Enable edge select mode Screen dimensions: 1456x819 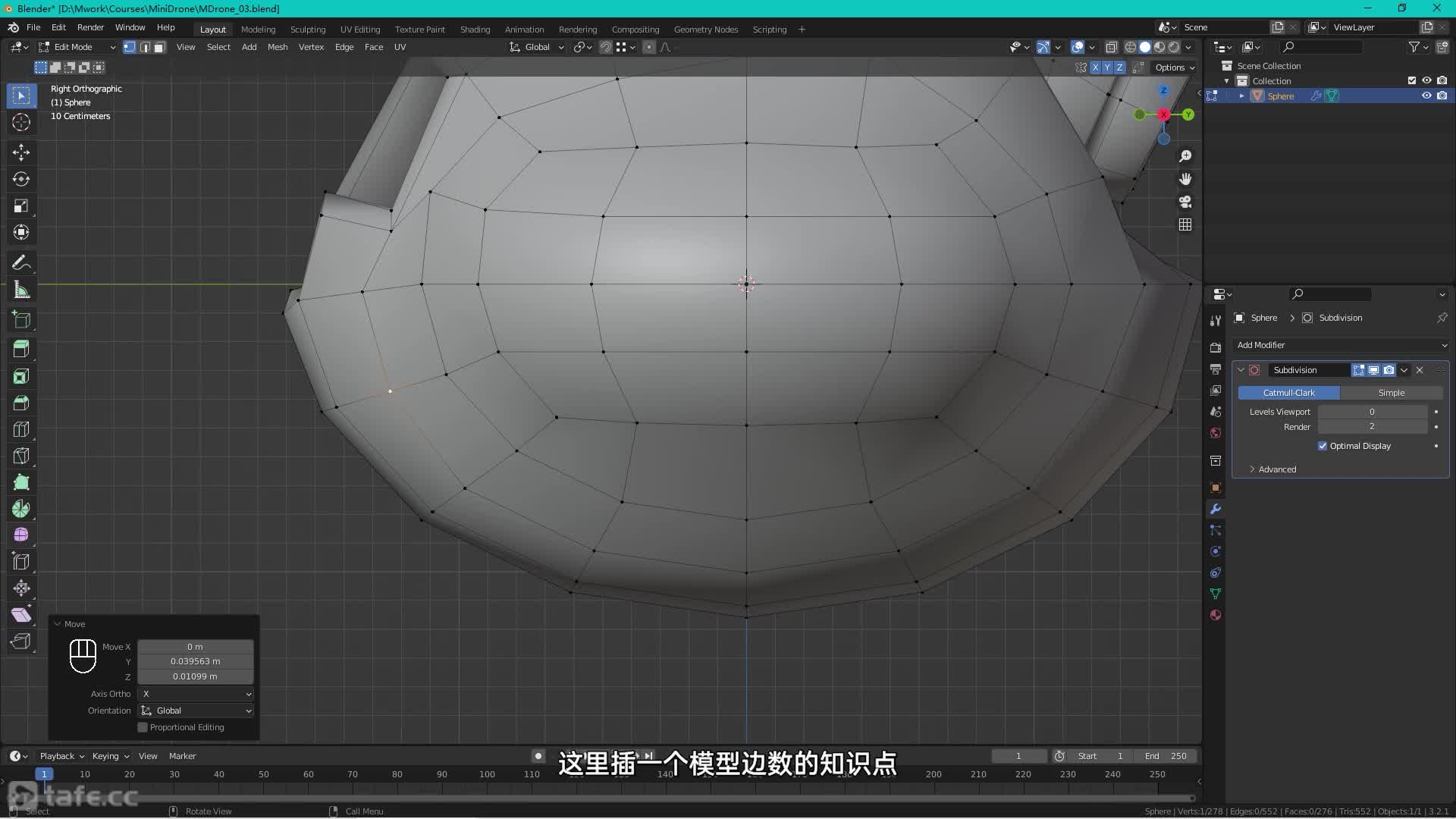145,47
